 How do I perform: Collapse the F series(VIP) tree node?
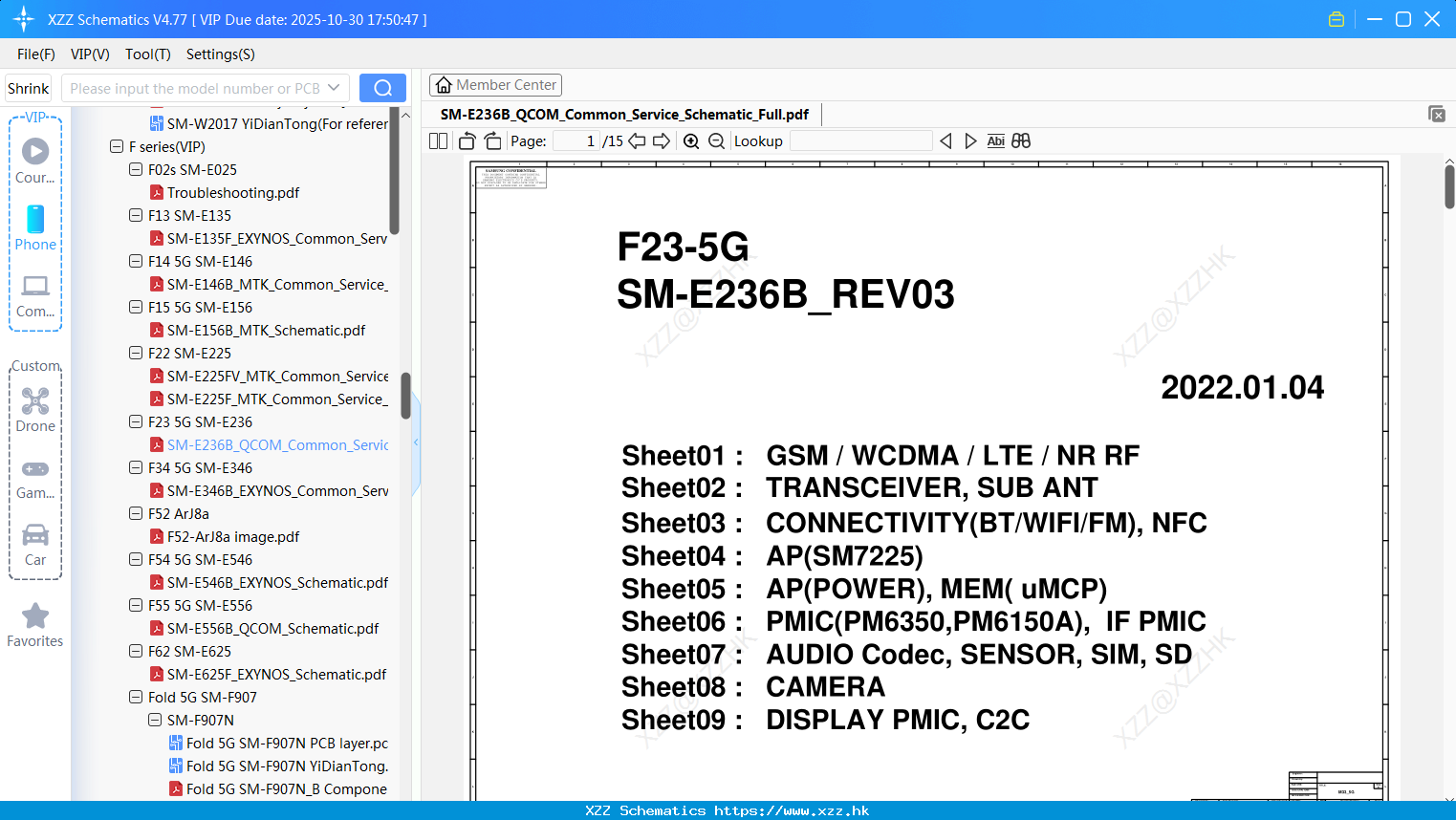[x=117, y=146]
